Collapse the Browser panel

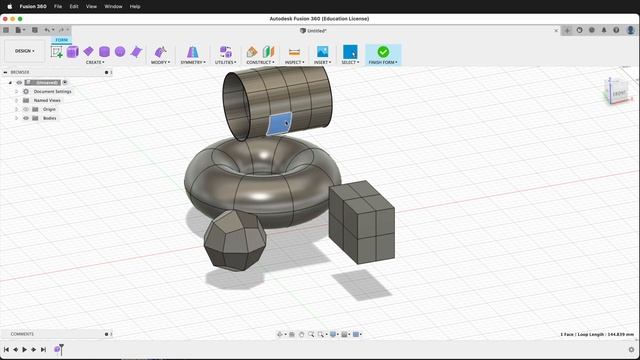point(5,72)
